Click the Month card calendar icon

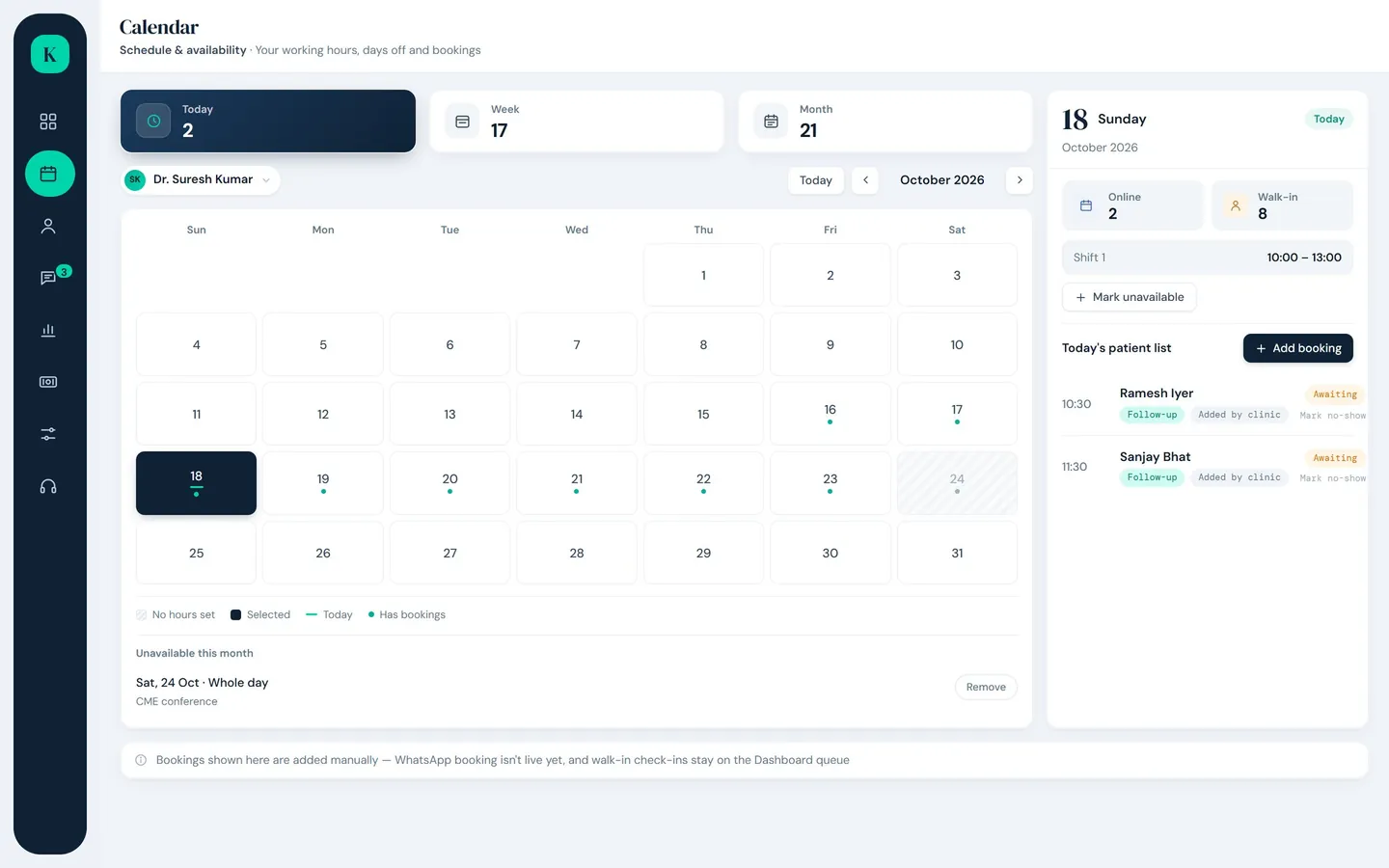(x=771, y=122)
